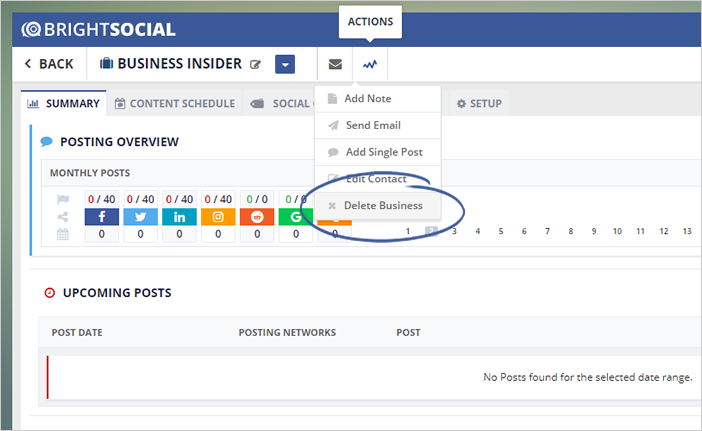Click the Instagram network icon
702x431 pixels.
pyautogui.click(x=218, y=217)
